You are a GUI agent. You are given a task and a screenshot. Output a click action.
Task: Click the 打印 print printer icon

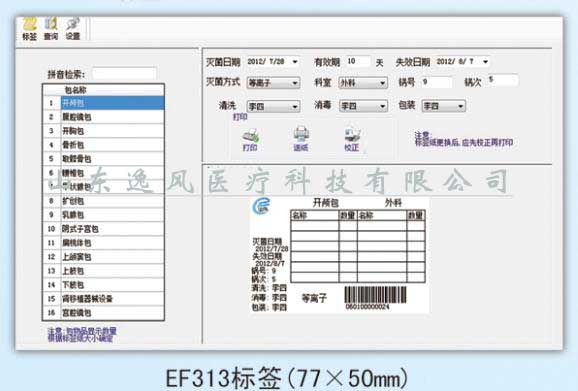(250, 139)
